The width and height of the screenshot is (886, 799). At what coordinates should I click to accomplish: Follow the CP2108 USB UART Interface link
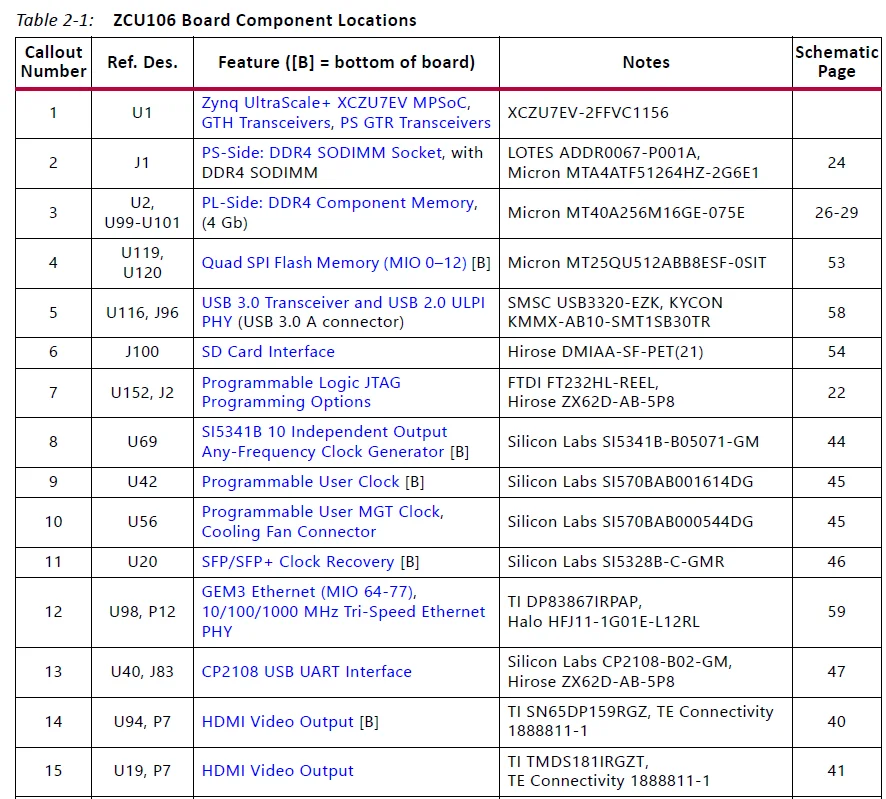[306, 672]
